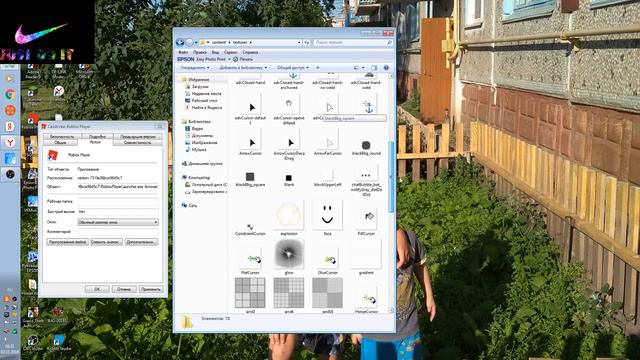
Task: Open the Файл menu
Action: [x=183, y=52]
